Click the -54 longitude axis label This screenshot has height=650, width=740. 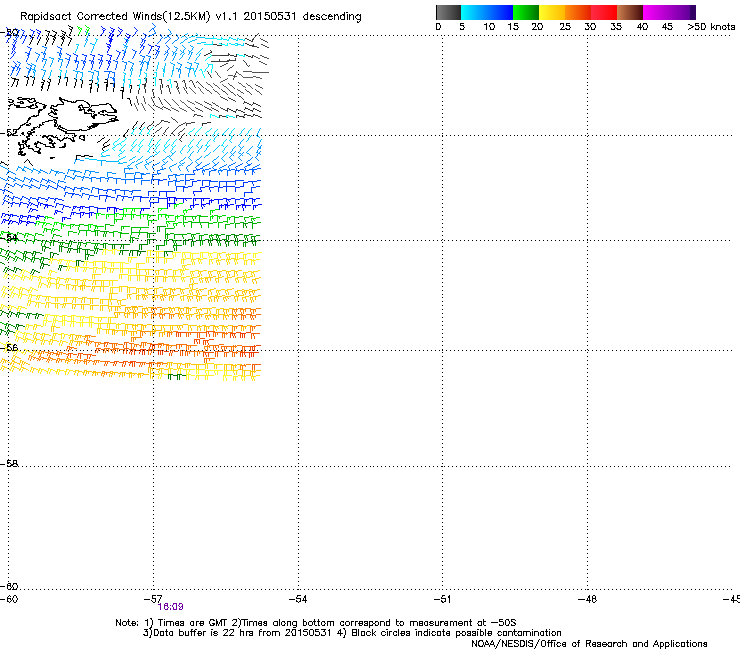coord(298,599)
